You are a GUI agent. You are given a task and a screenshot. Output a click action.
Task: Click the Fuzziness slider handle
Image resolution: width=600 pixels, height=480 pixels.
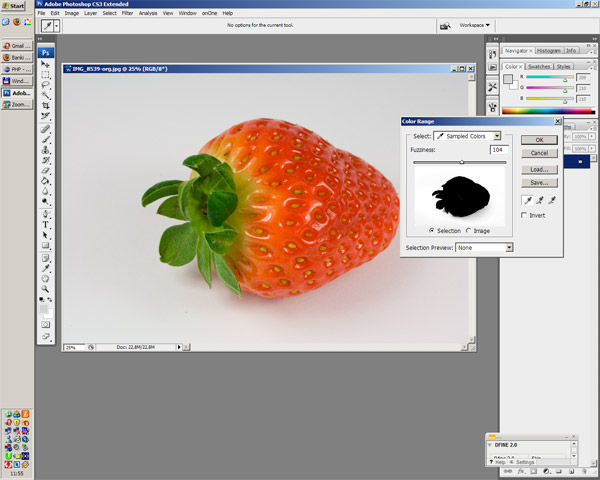click(461, 161)
